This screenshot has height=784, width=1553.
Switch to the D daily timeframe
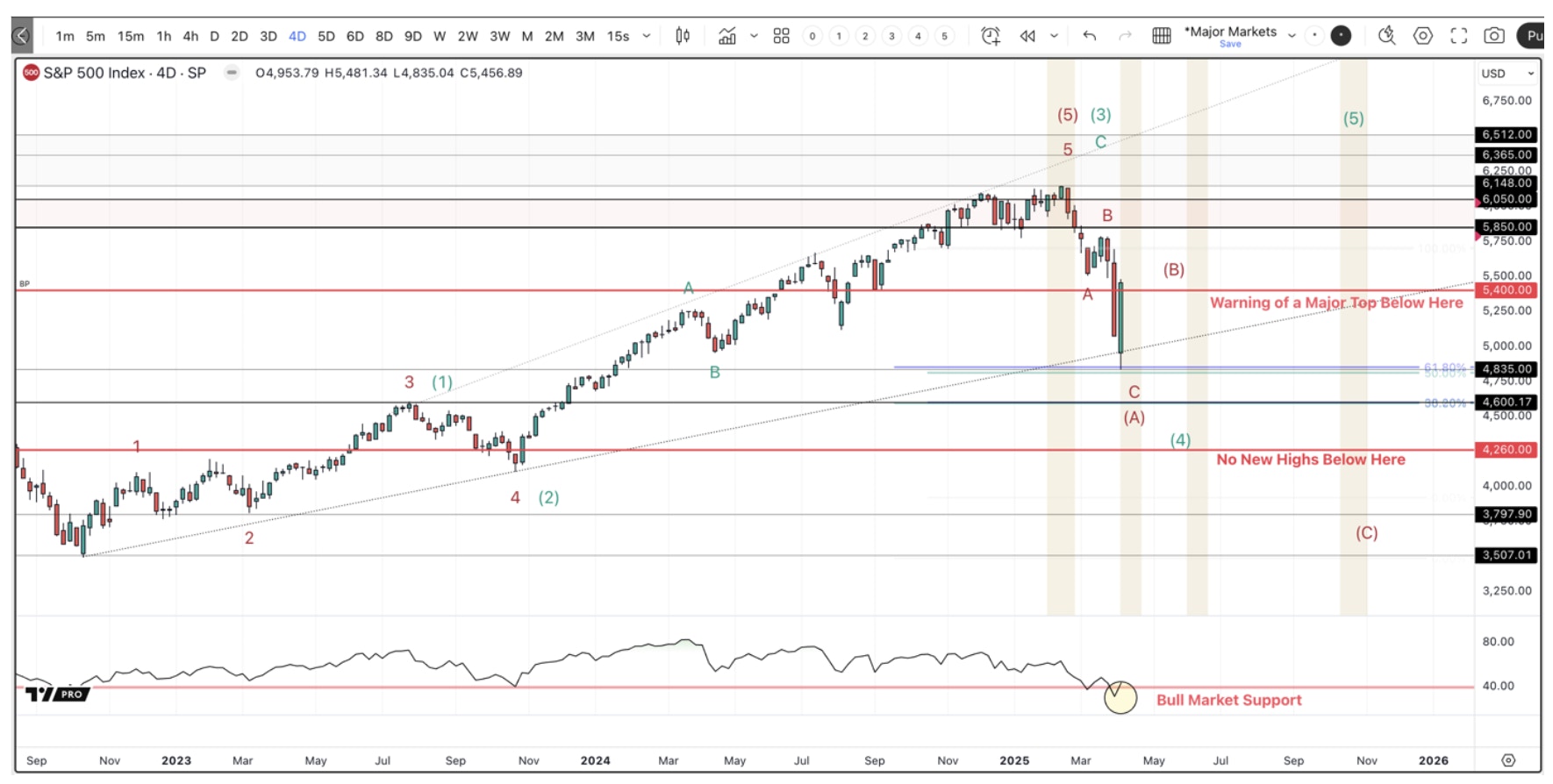pyautogui.click(x=214, y=36)
